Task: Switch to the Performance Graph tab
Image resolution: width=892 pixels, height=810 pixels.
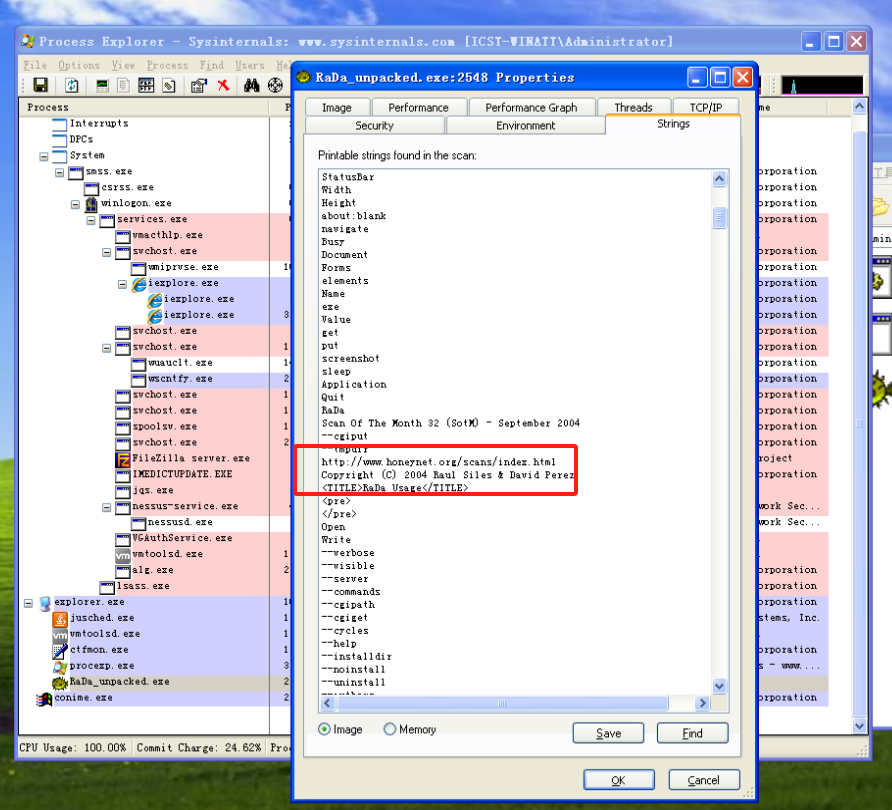Action: tap(531, 108)
